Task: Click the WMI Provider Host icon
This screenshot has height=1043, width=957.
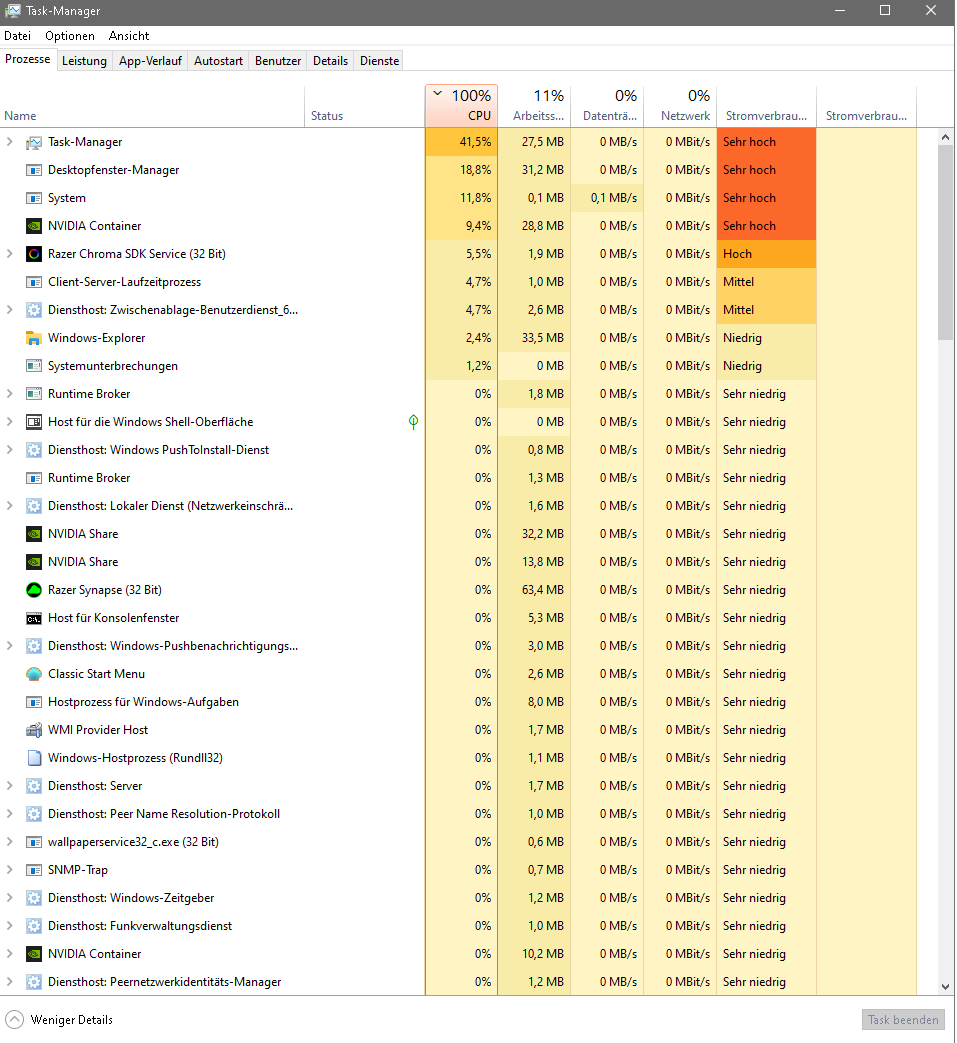Action: point(34,730)
